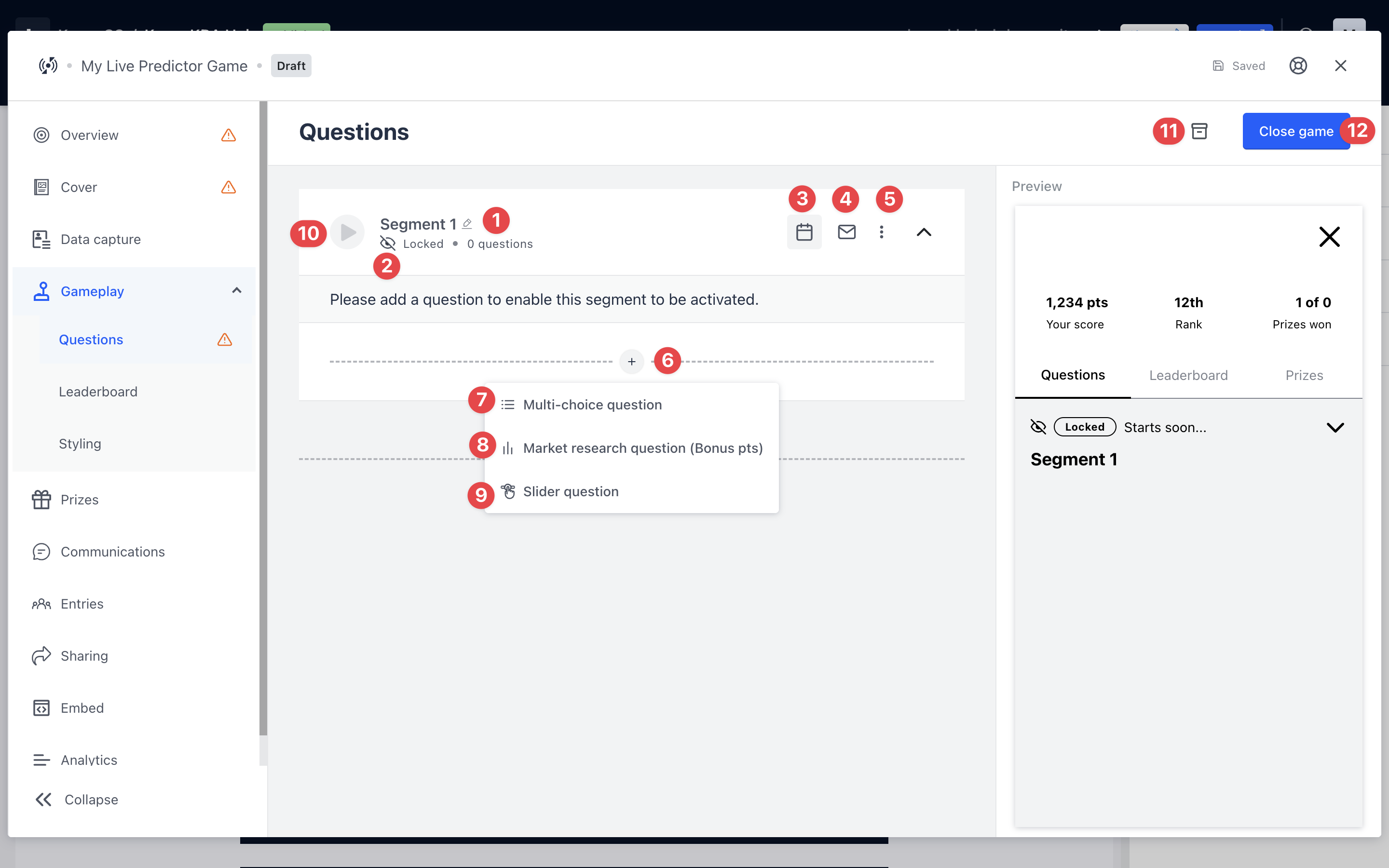Close the preview panel with the X
This screenshot has height=868, width=1389.
[1329, 236]
